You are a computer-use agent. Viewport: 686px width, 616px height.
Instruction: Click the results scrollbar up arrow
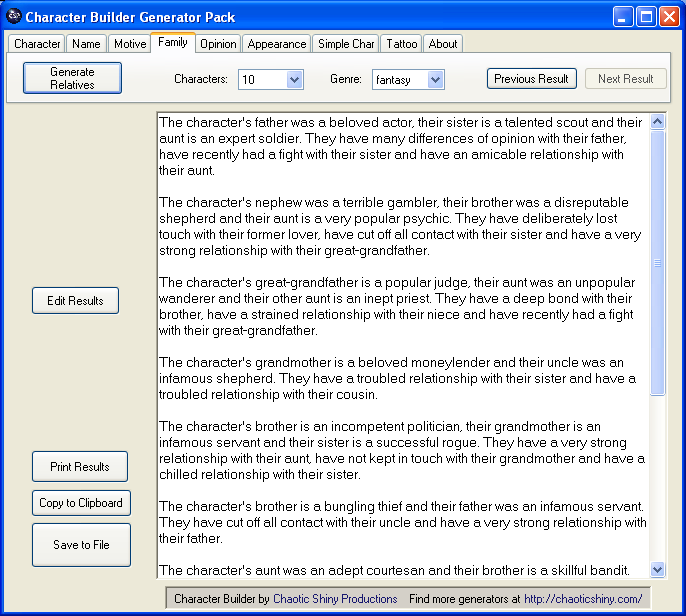[x=658, y=121]
